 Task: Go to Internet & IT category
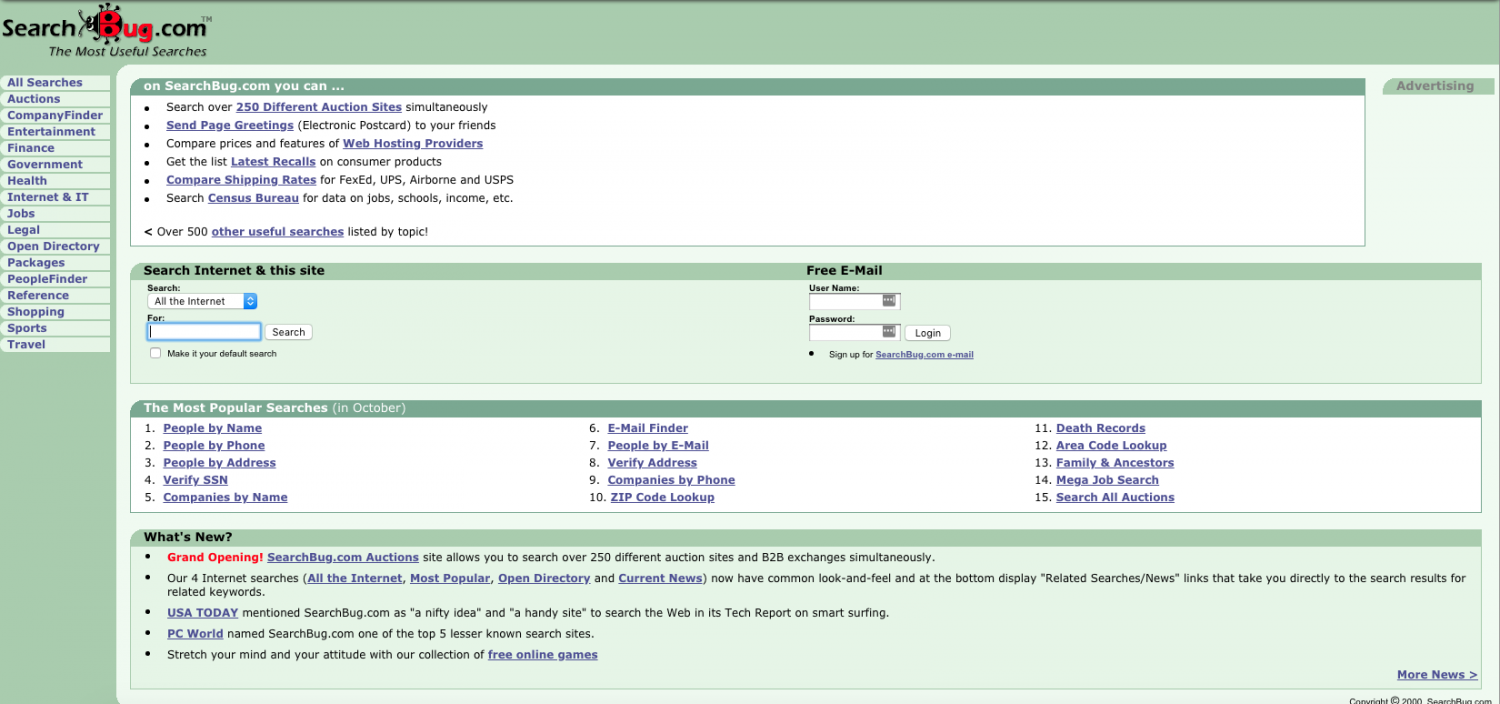[48, 197]
